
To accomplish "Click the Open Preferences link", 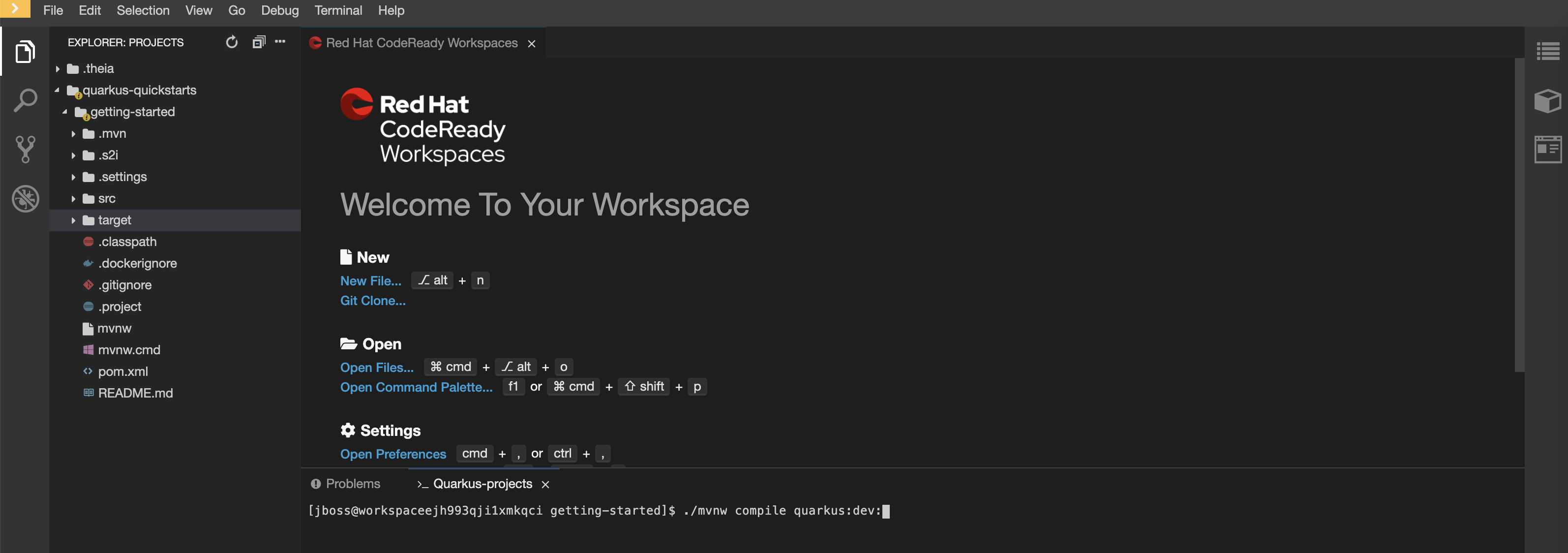I will (393, 454).
